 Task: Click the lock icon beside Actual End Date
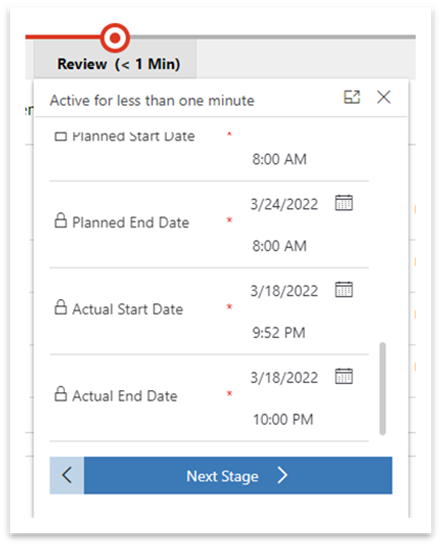tap(61, 394)
